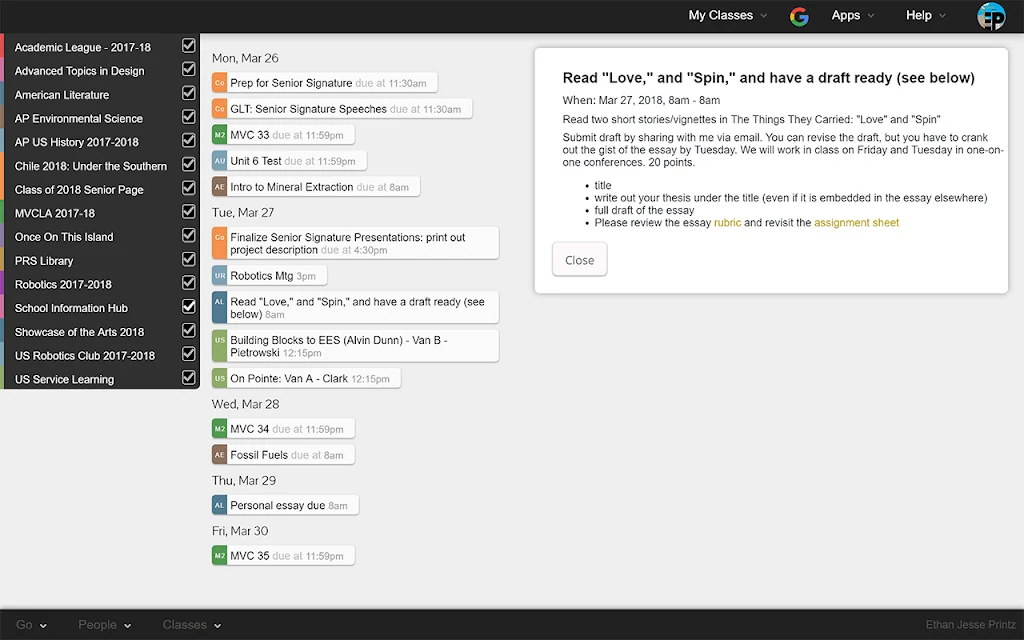The height and width of the screenshot is (640, 1024).
Task: Click the AL badge beside Personal essay due
Action: pos(219,505)
